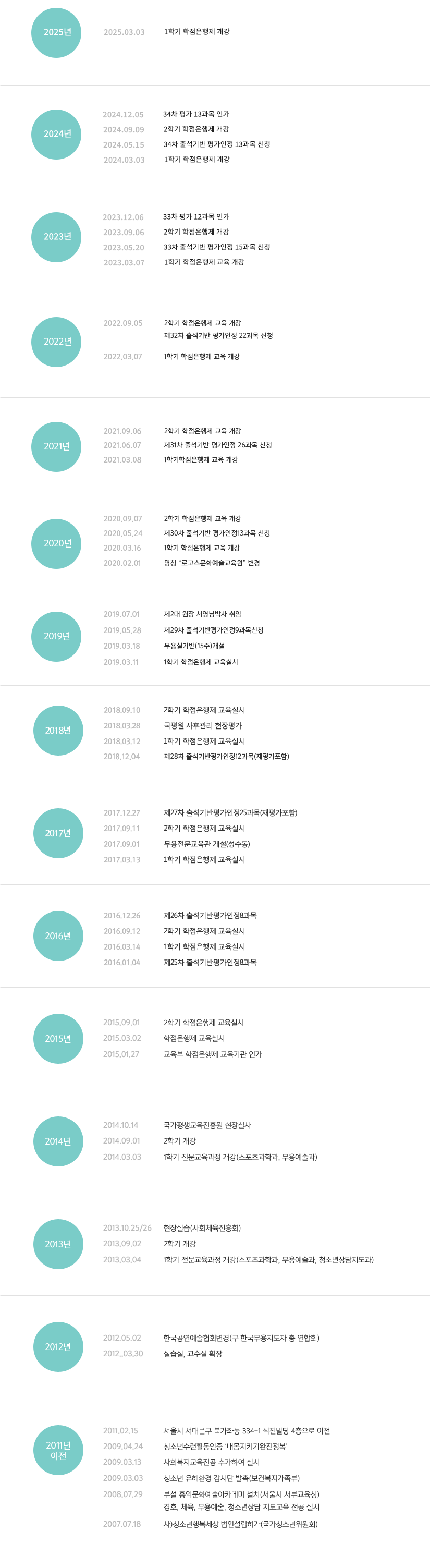Select the 국평원 사후관리 현장평가 entry

click(203, 725)
